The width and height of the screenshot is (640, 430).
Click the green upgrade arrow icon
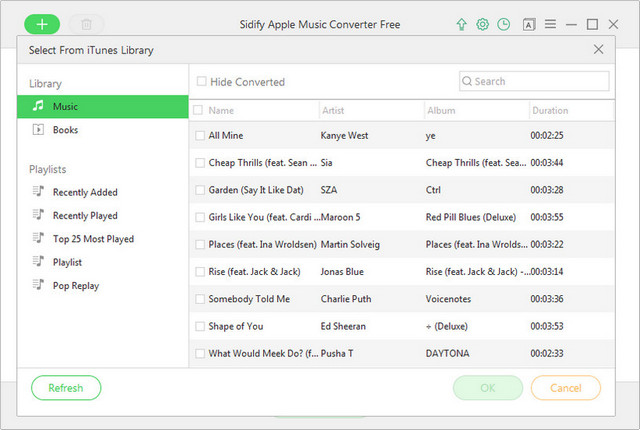[461, 24]
